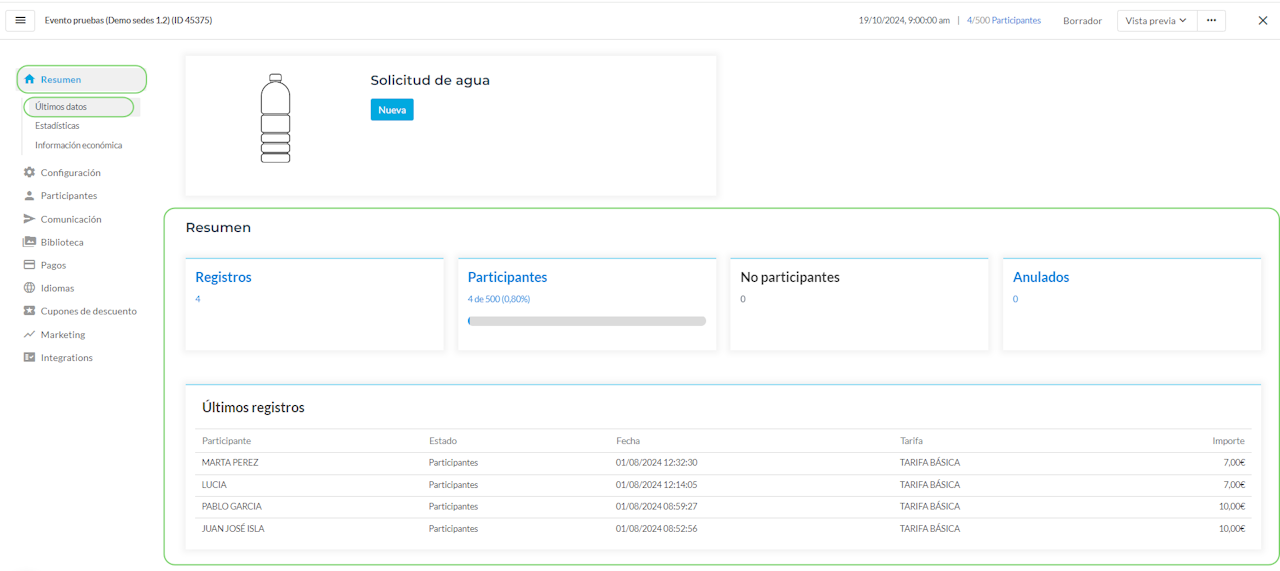Click the Comunicación paper plane icon

coord(29,219)
